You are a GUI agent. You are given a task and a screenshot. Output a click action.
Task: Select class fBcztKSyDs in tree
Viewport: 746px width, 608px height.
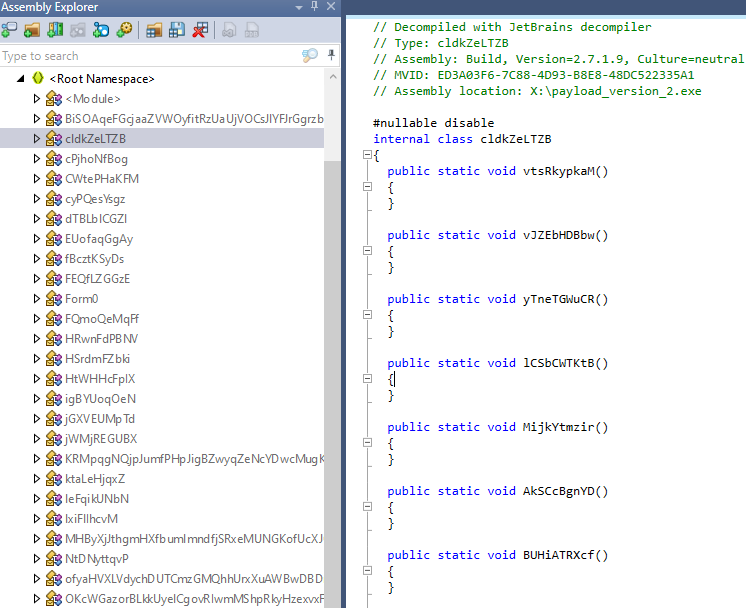pyautogui.click(x=95, y=258)
